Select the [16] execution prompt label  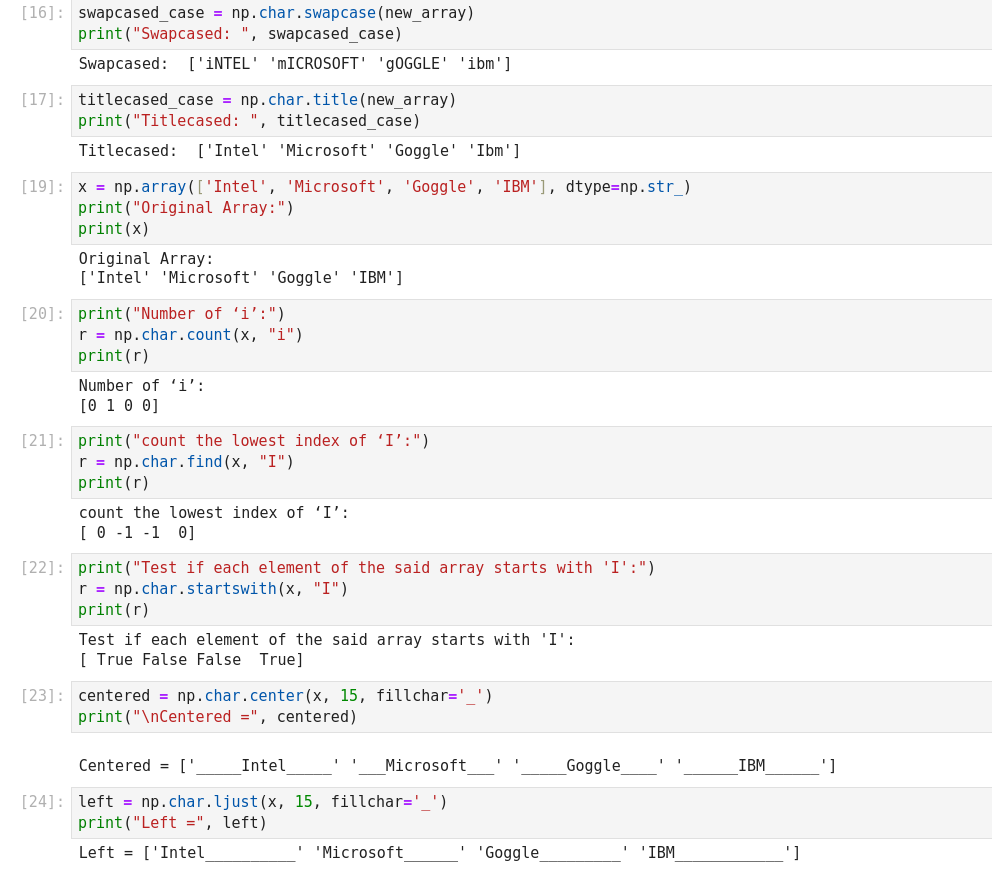click(x=42, y=13)
